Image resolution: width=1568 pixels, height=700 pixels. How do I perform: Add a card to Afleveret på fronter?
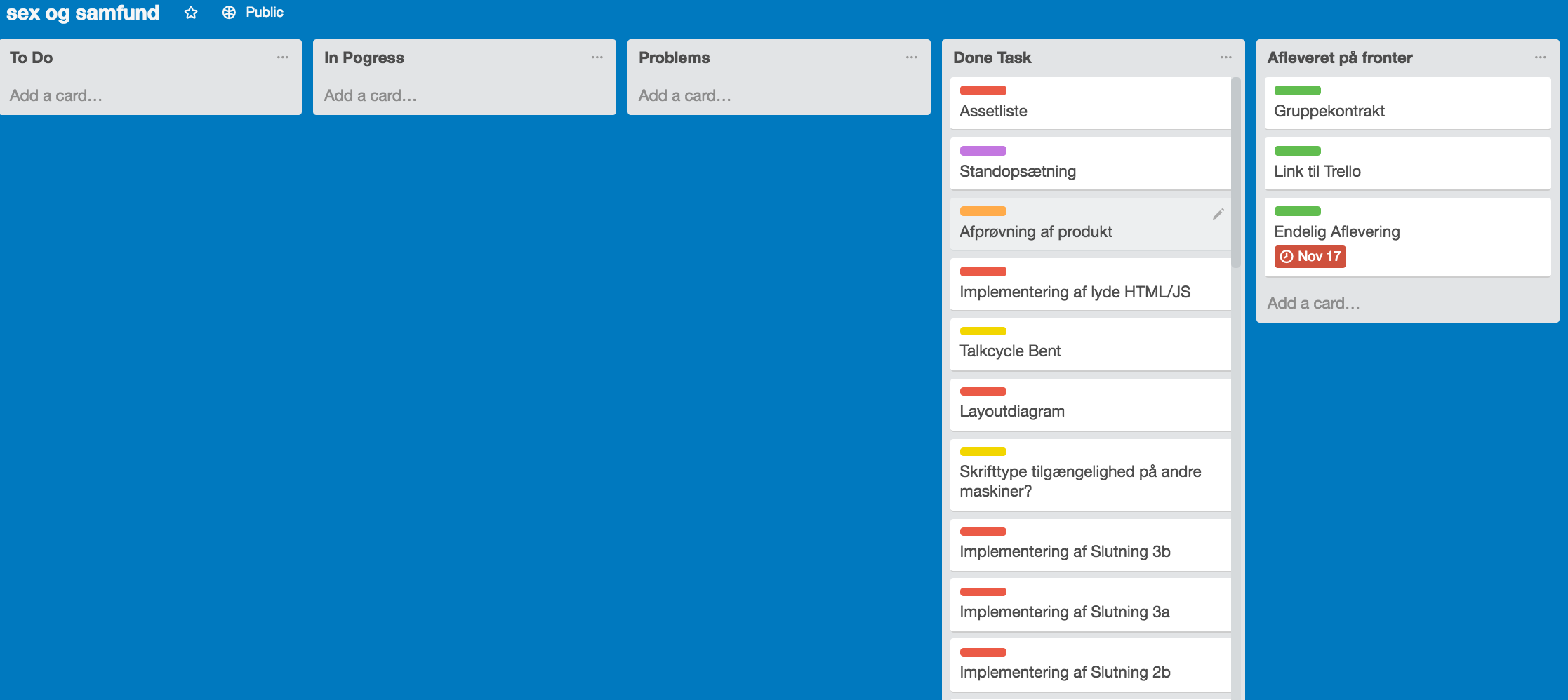point(1314,303)
